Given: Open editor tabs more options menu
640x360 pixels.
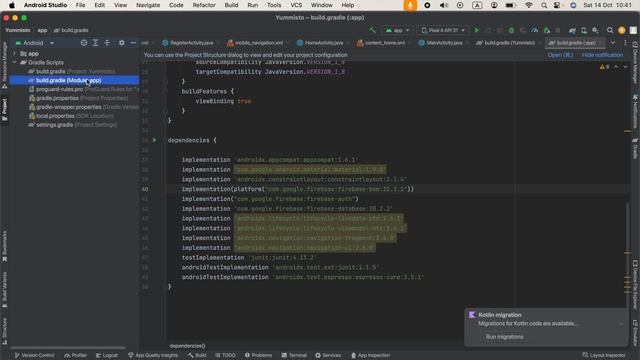Looking at the screenshot, I should (x=625, y=42).
